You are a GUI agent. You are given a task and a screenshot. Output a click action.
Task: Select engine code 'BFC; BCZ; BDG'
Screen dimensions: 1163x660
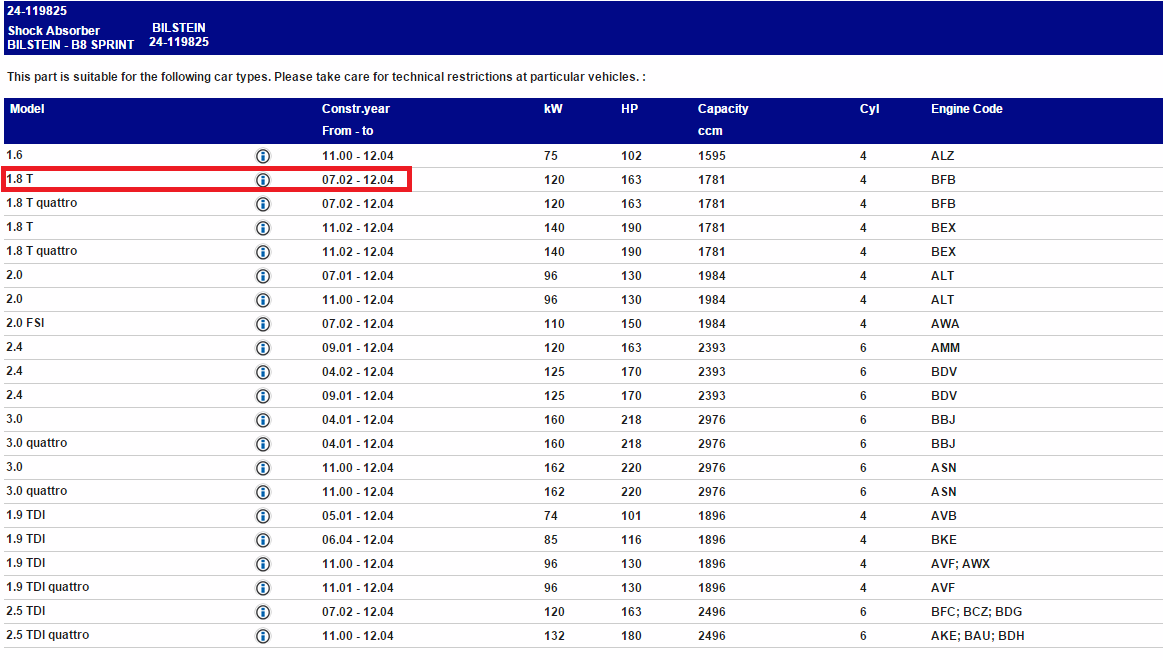tap(976, 612)
